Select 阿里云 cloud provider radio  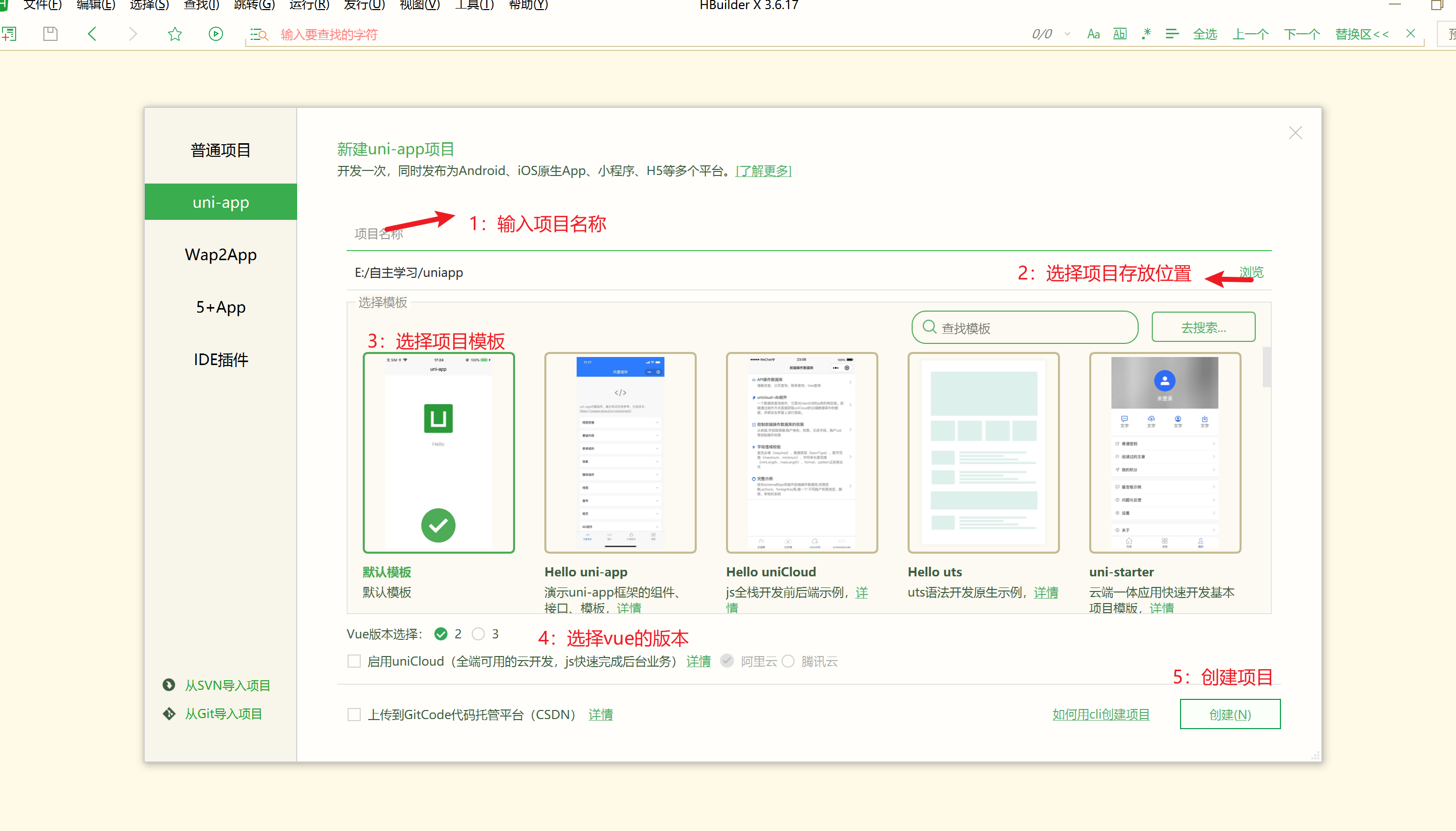click(726, 661)
